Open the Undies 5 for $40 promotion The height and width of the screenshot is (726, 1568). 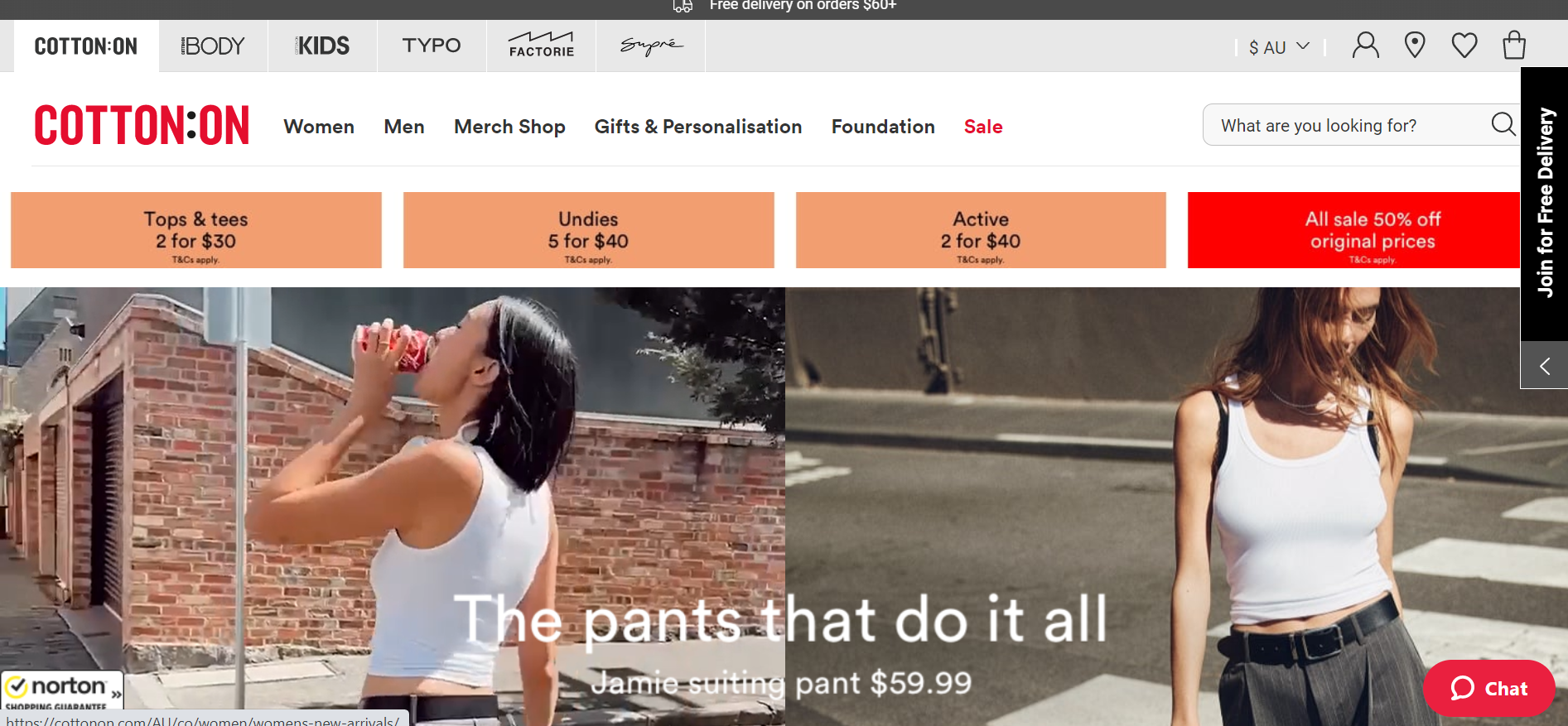588,230
